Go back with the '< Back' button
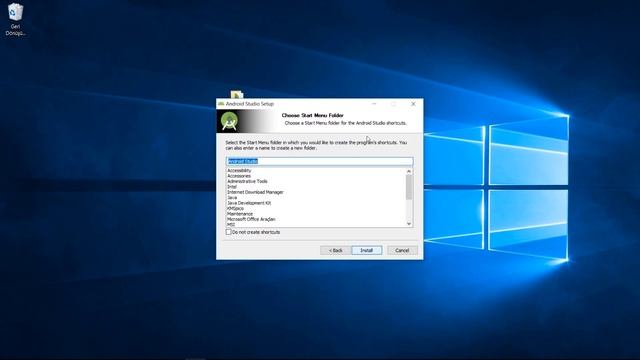The image size is (640, 360). (335, 250)
